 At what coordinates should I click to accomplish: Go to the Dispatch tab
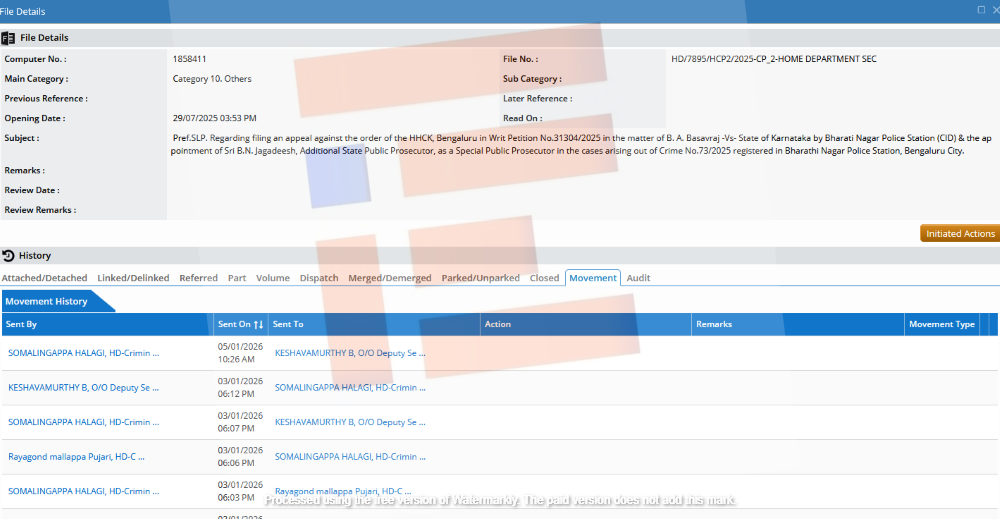[x=319, y=278]
